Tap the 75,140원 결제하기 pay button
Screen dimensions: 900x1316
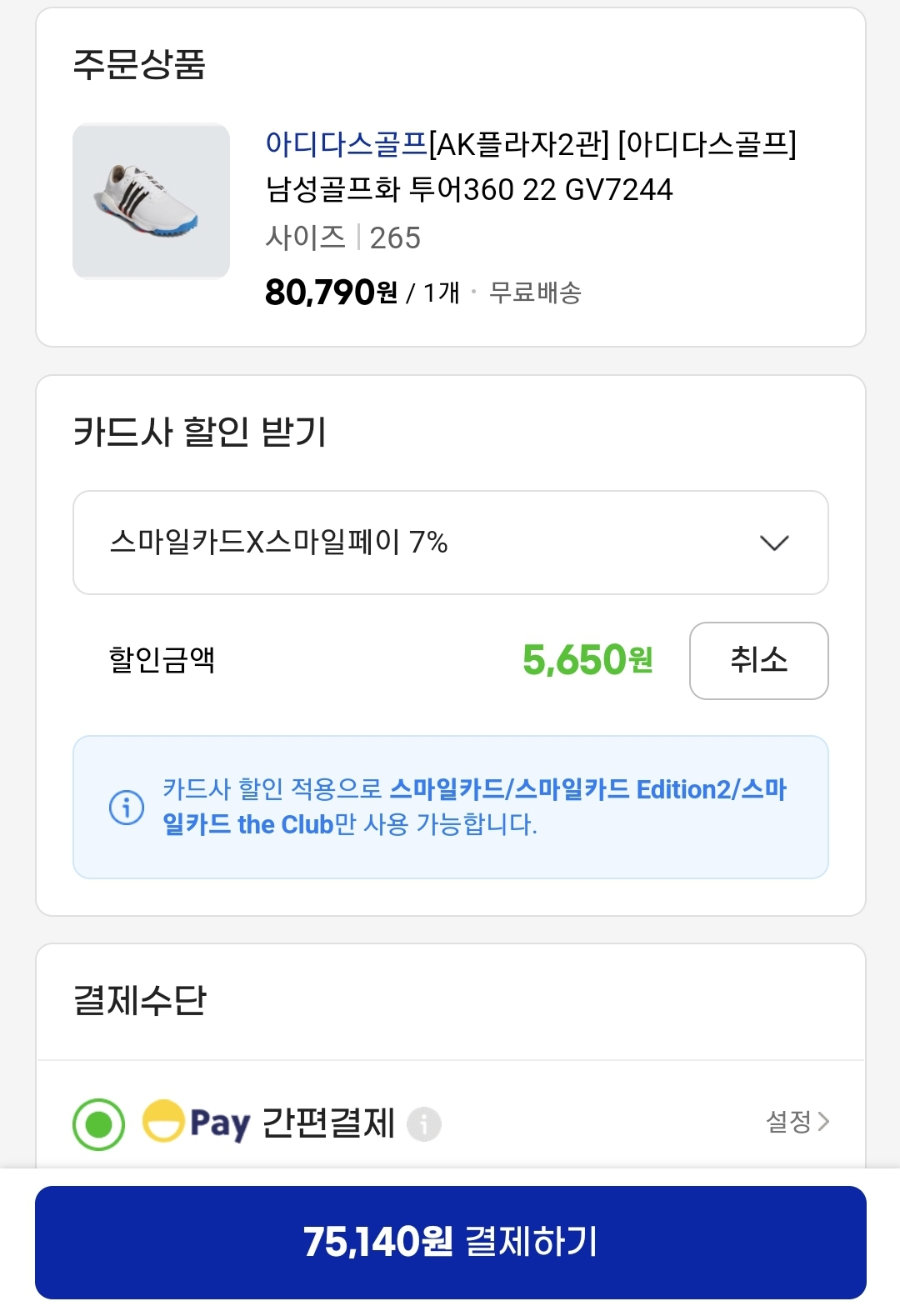click(x=450, y=1242)
